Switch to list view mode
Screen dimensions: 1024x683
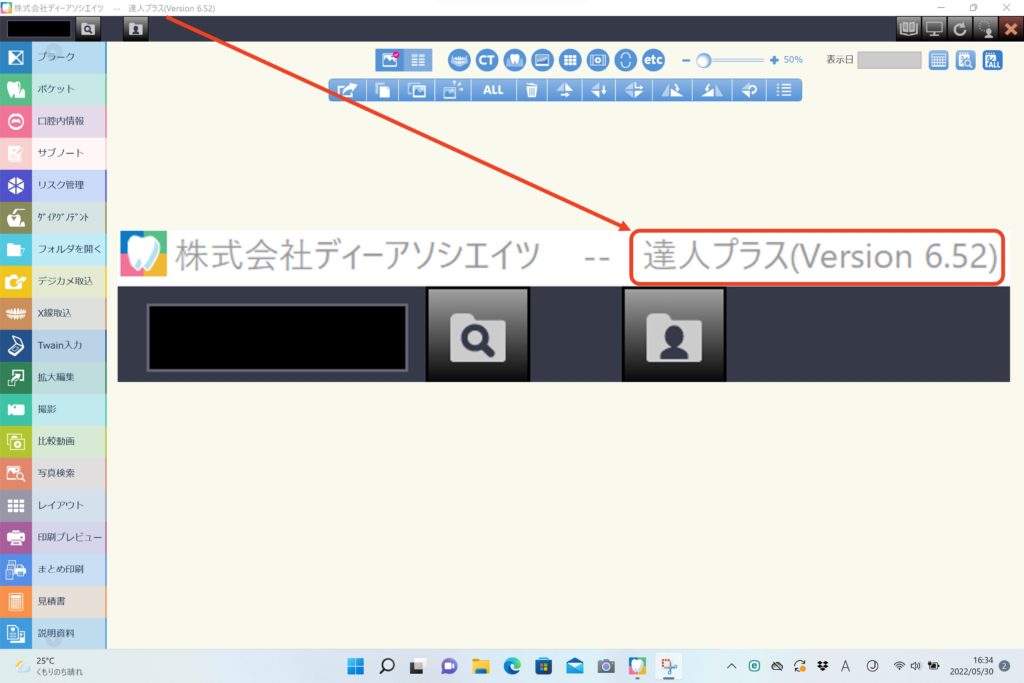pyautogui.click(x=418, y=60)
